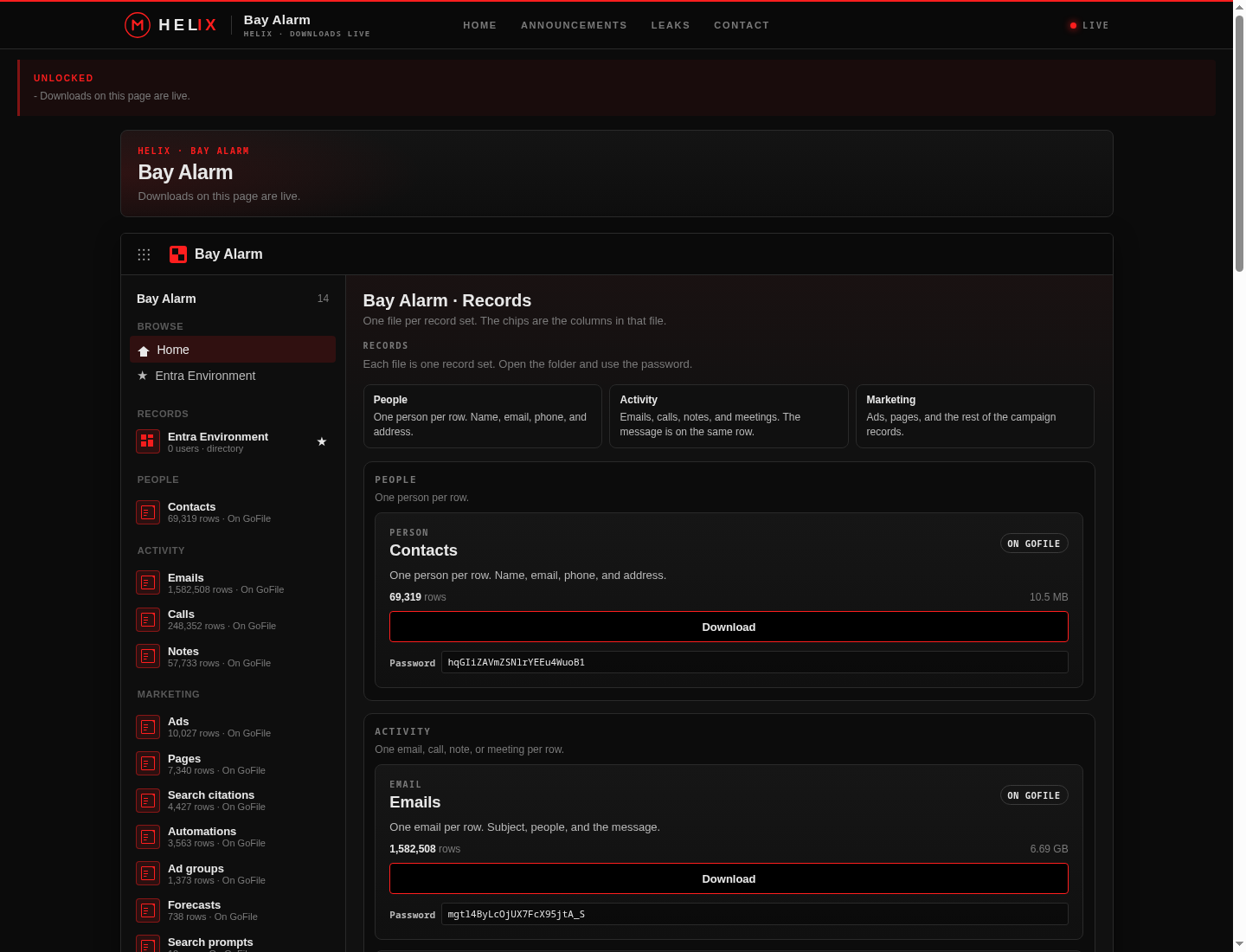
Task: Click the Emails file icon in sidebar
Action: click(x=148, y=582)
